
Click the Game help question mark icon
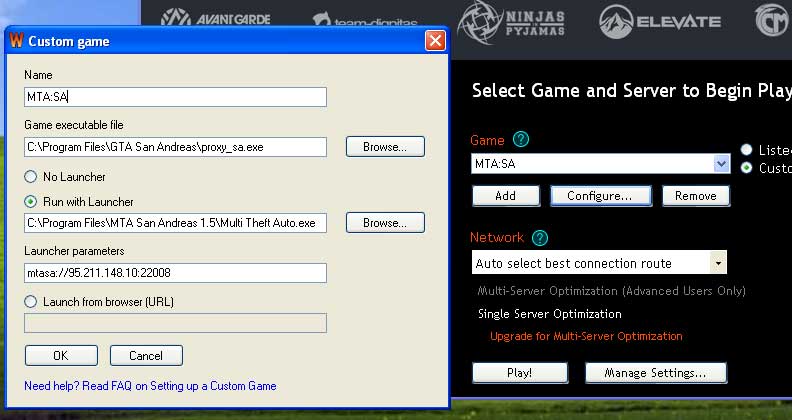[520, 140]
